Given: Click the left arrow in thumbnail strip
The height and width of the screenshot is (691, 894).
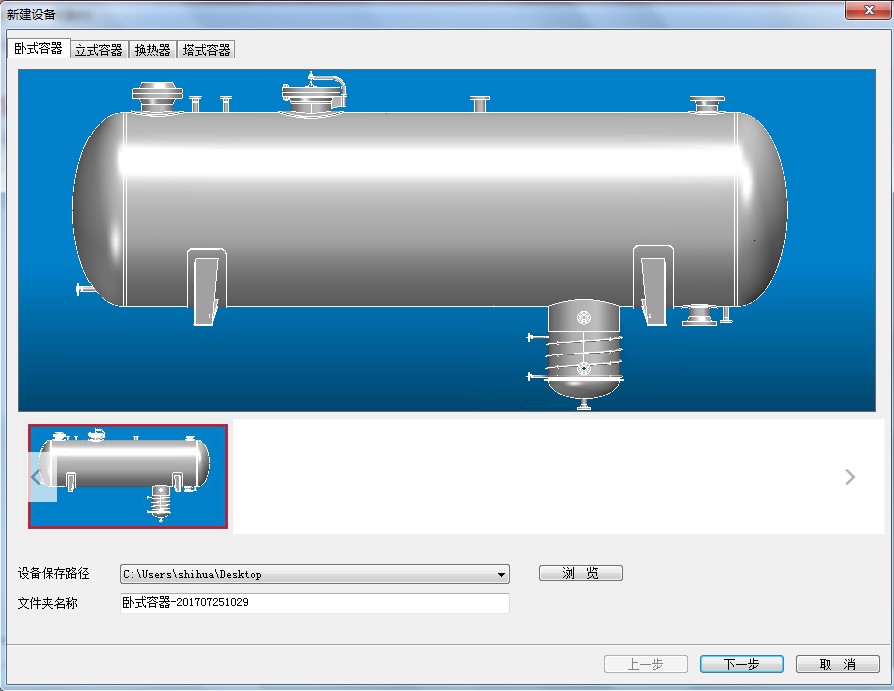Looking at the screenshot, I should 36,477.
